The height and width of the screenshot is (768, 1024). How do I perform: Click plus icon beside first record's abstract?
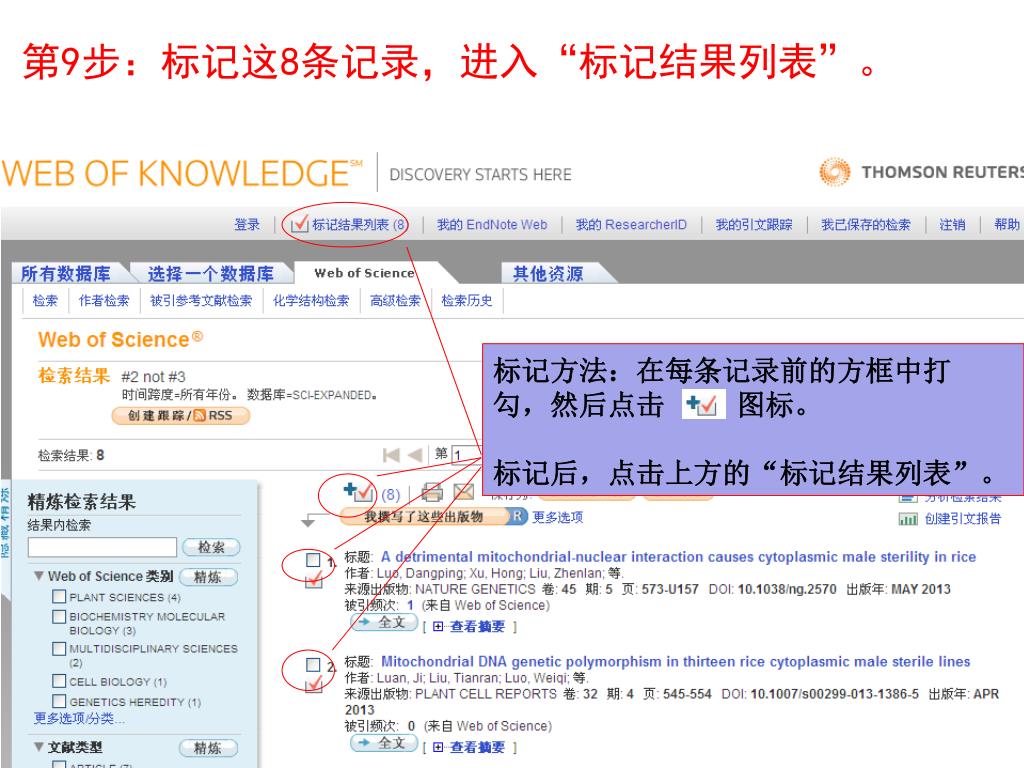click(x=438, y=626)
